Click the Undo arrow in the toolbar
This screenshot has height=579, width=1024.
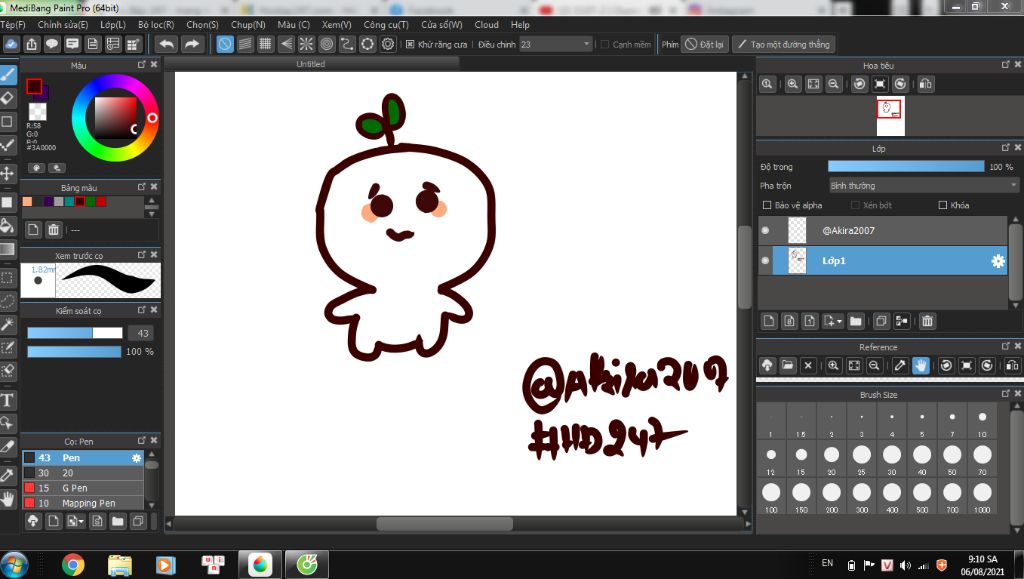click(167, 44)
